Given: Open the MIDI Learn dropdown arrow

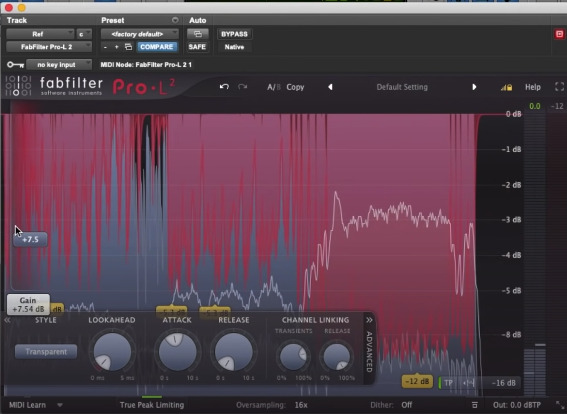Looking at the screenshot, I should coord(60,405).
